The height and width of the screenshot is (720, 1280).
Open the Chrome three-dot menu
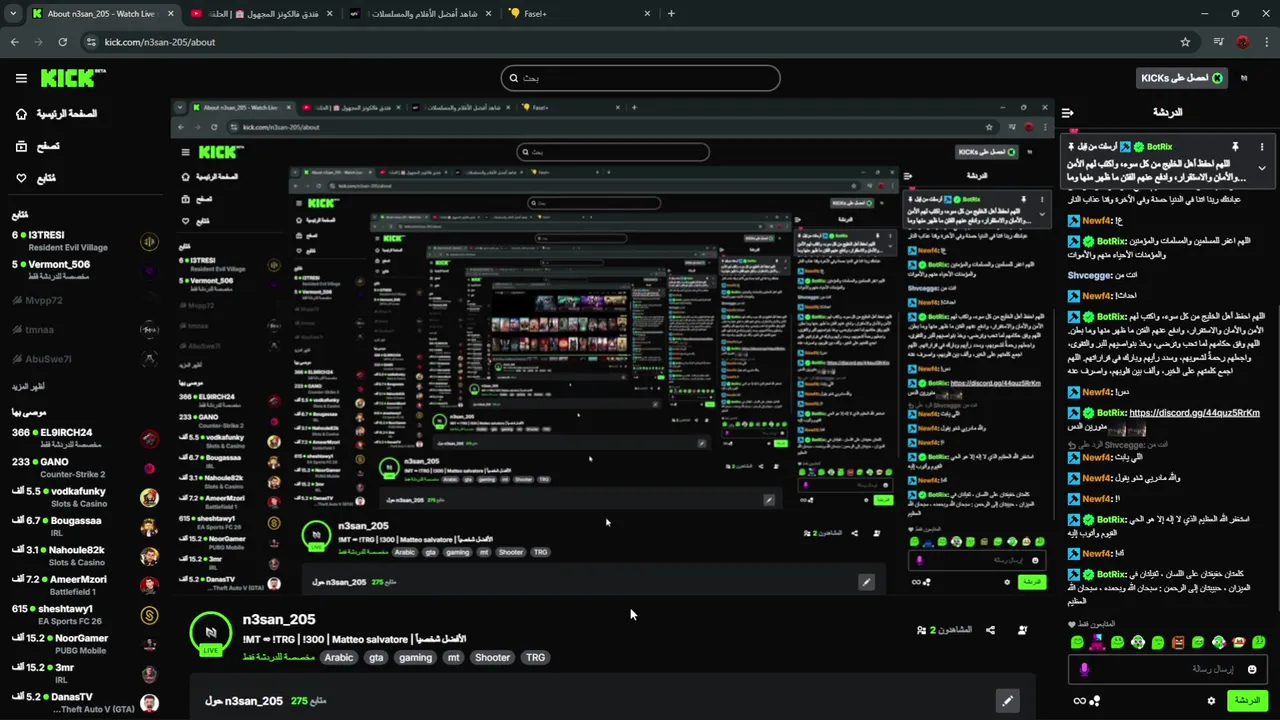pos(1266,42)
